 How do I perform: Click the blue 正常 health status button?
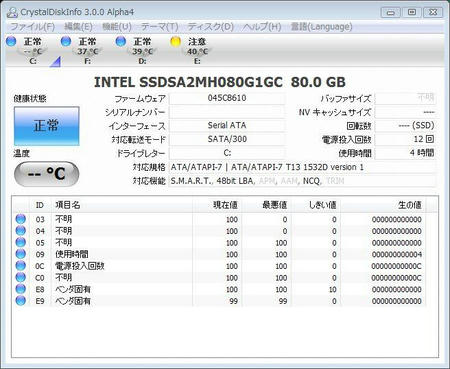pos(47,126)
